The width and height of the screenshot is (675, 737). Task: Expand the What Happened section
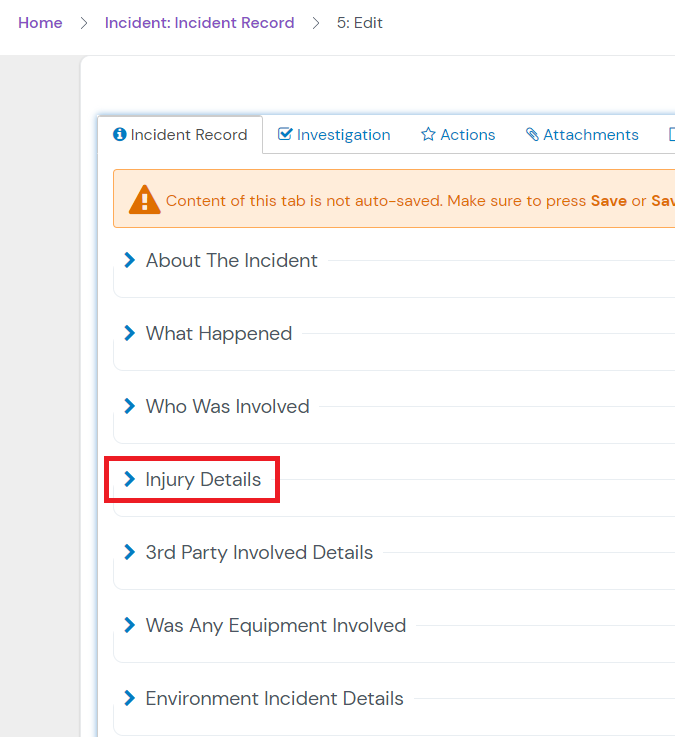[x=129, y=333]
